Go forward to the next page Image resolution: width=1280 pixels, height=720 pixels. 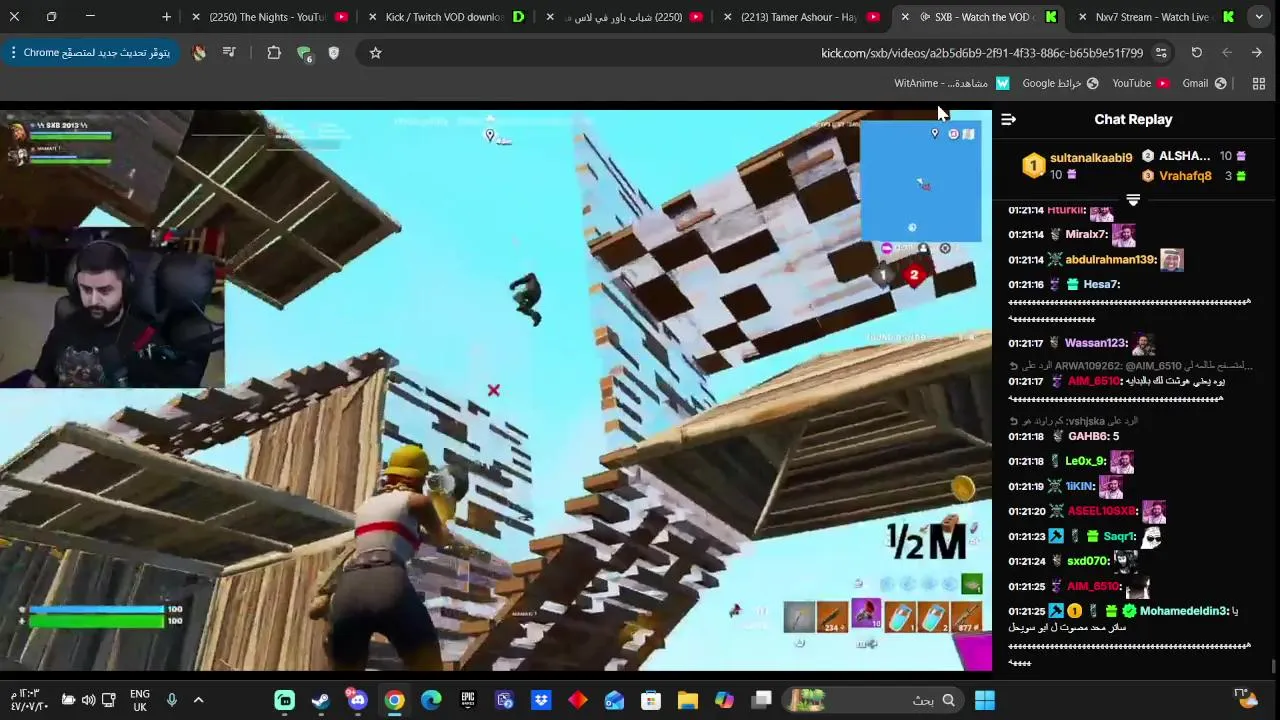[x=1227, y=53]
